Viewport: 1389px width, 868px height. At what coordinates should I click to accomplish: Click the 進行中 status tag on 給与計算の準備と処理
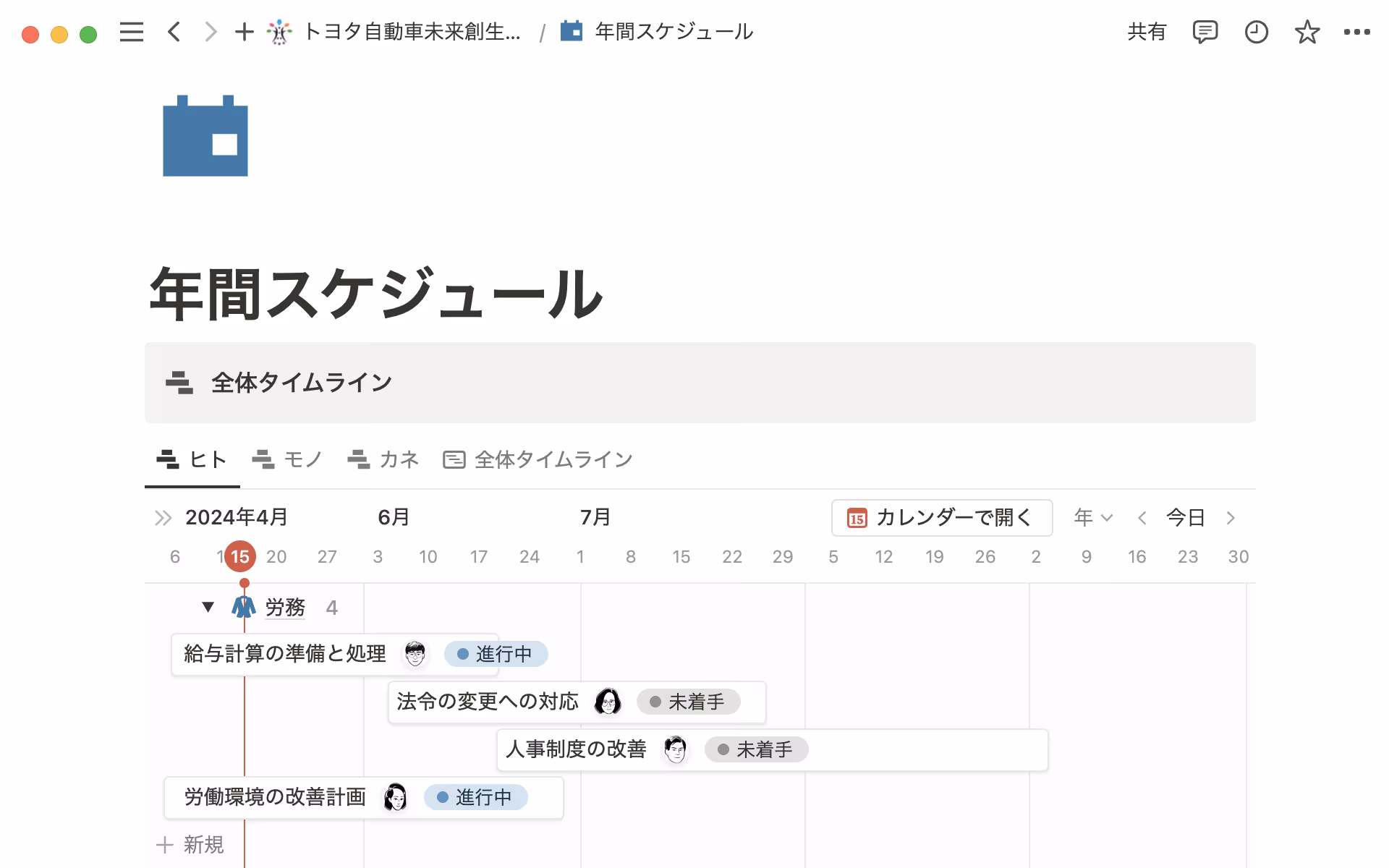pos(496,654)
